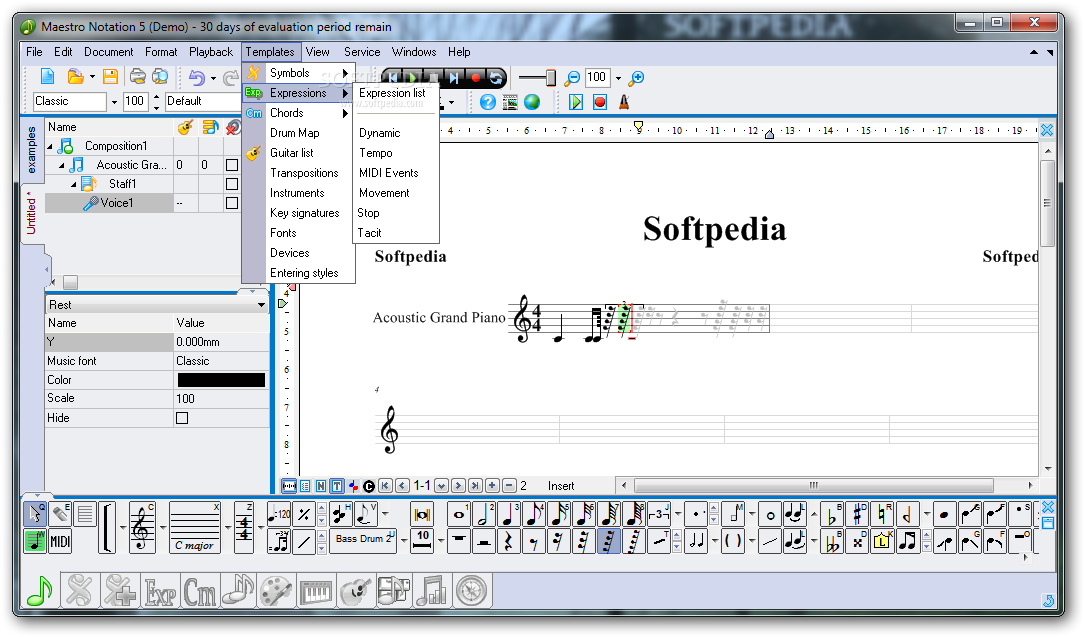Click the sharp accidental button
Viewport: 1085px width, 637px height.
point(857,514)
